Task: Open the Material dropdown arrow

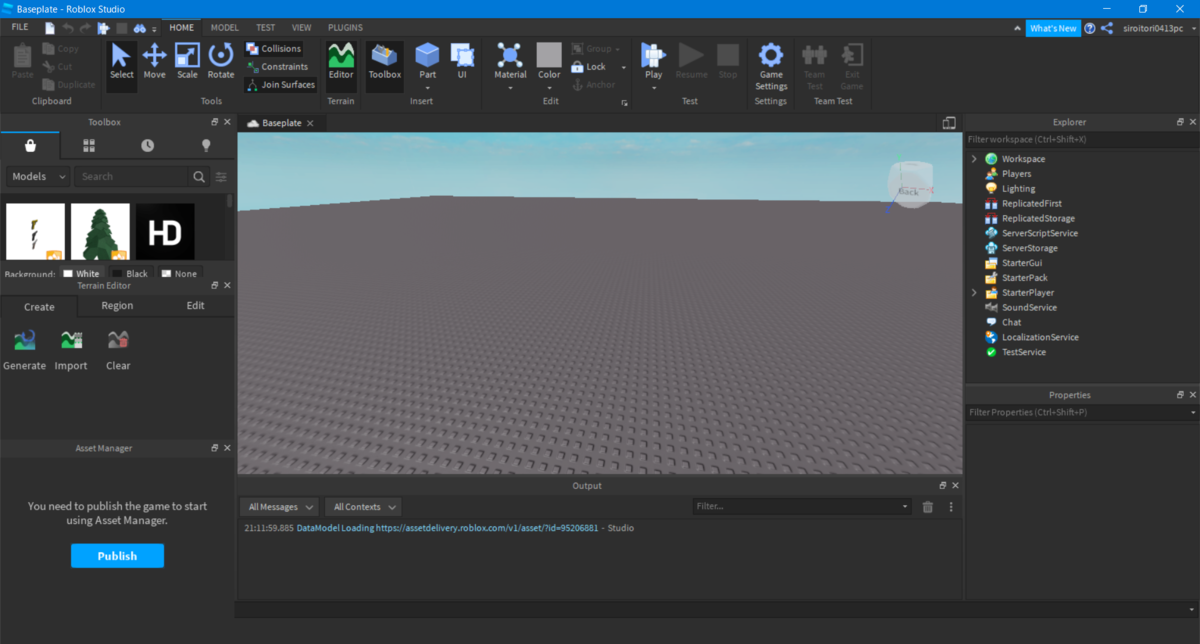Action: coord(510,88)
